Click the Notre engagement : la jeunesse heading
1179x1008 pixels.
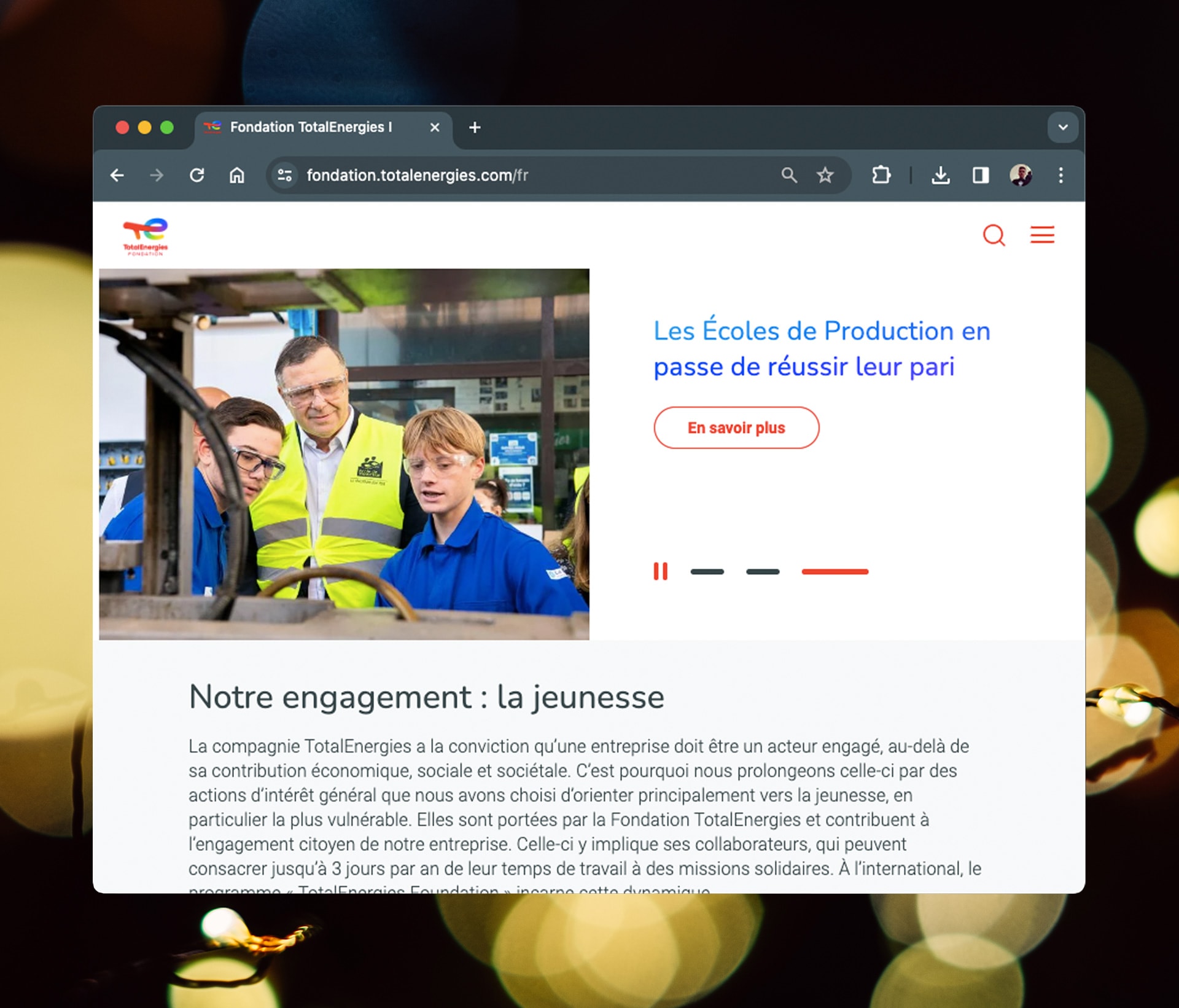coord(426,697)
